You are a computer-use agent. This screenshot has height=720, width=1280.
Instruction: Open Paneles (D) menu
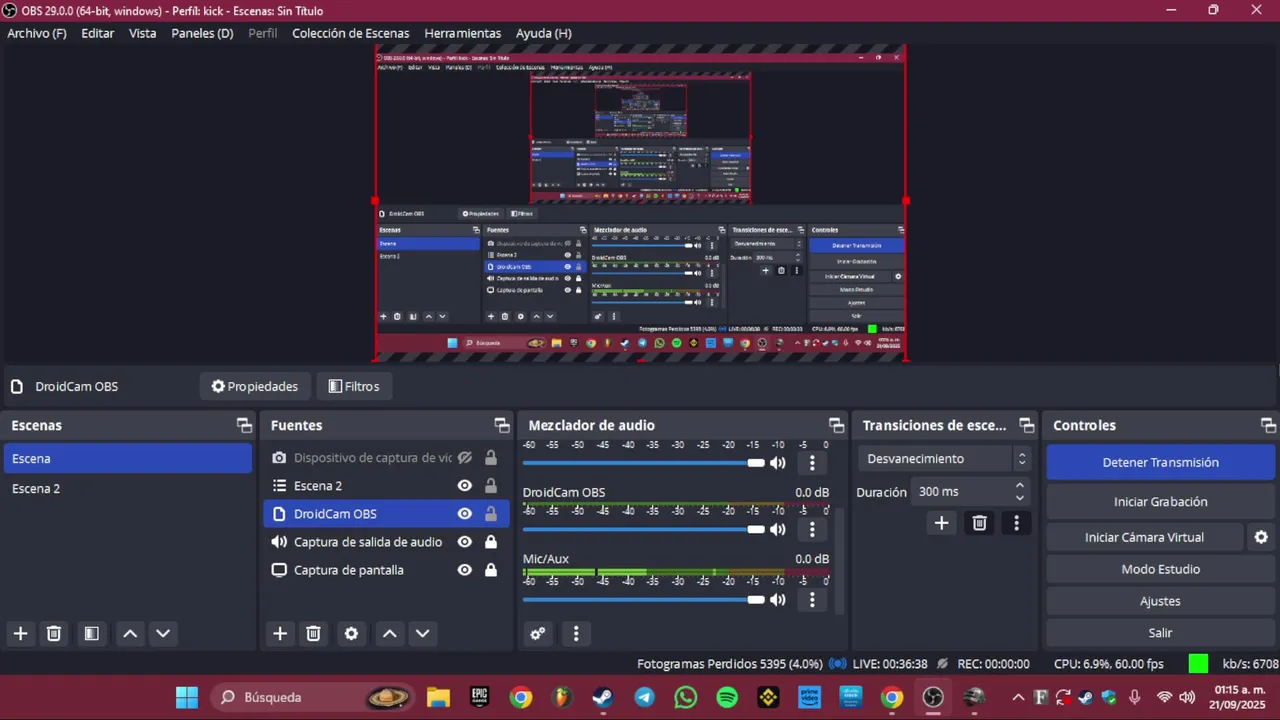tap(202, 33)
